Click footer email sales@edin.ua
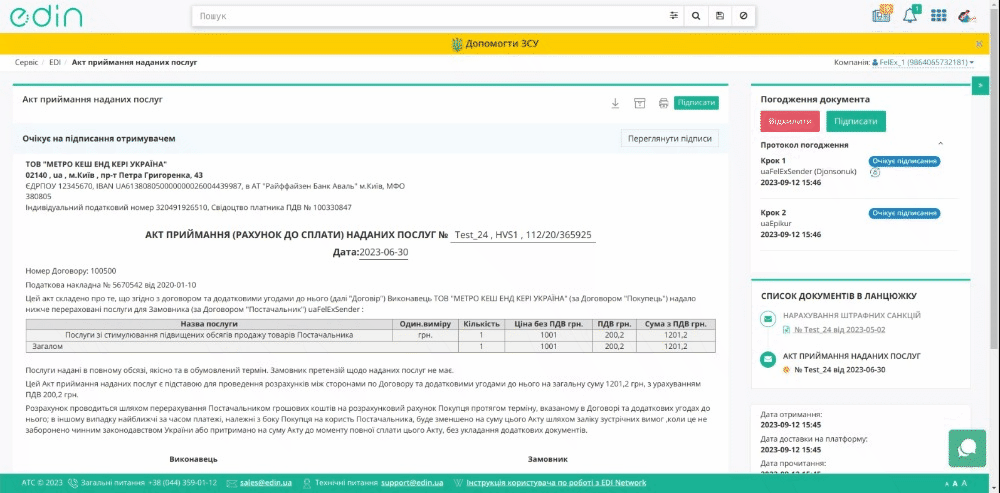 click(266, 483)
